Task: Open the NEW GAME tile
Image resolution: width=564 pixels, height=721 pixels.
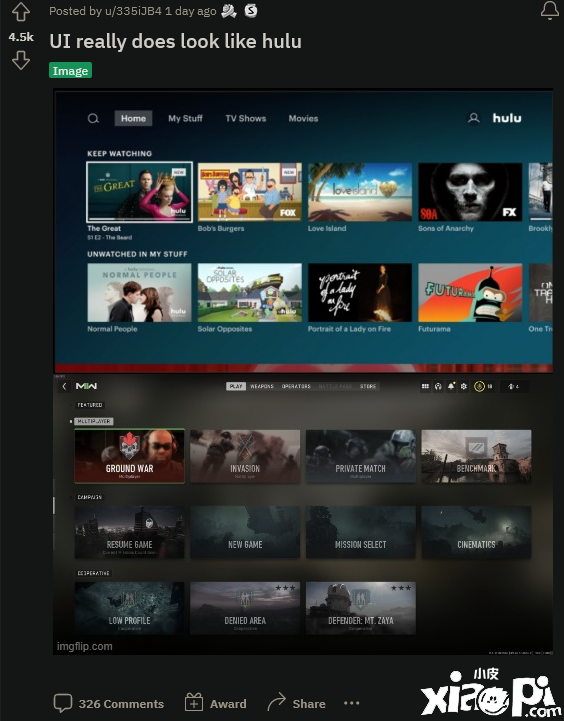Action: (x=245, y=532)
